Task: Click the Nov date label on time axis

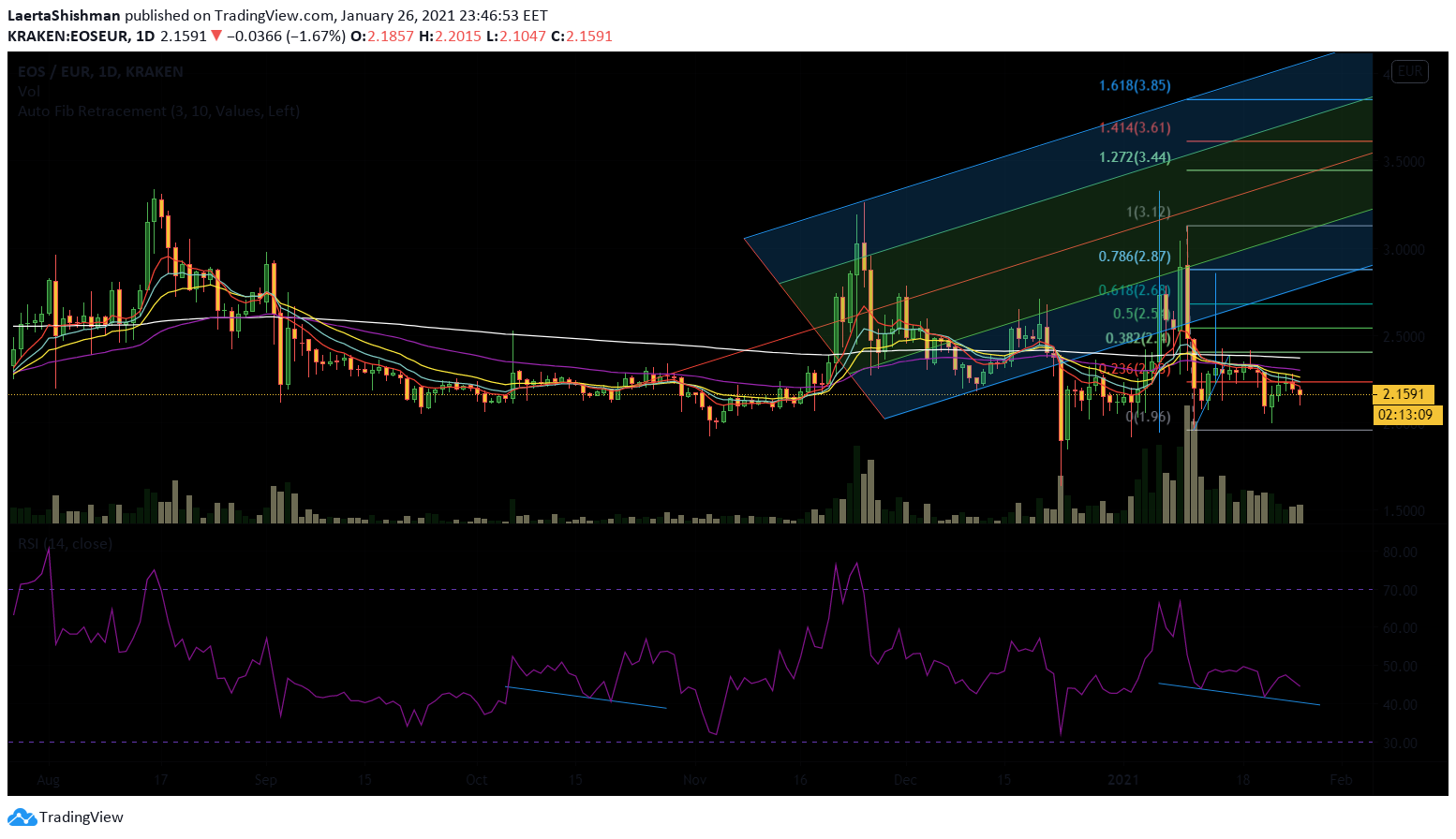Action: (x=694, y=780)
